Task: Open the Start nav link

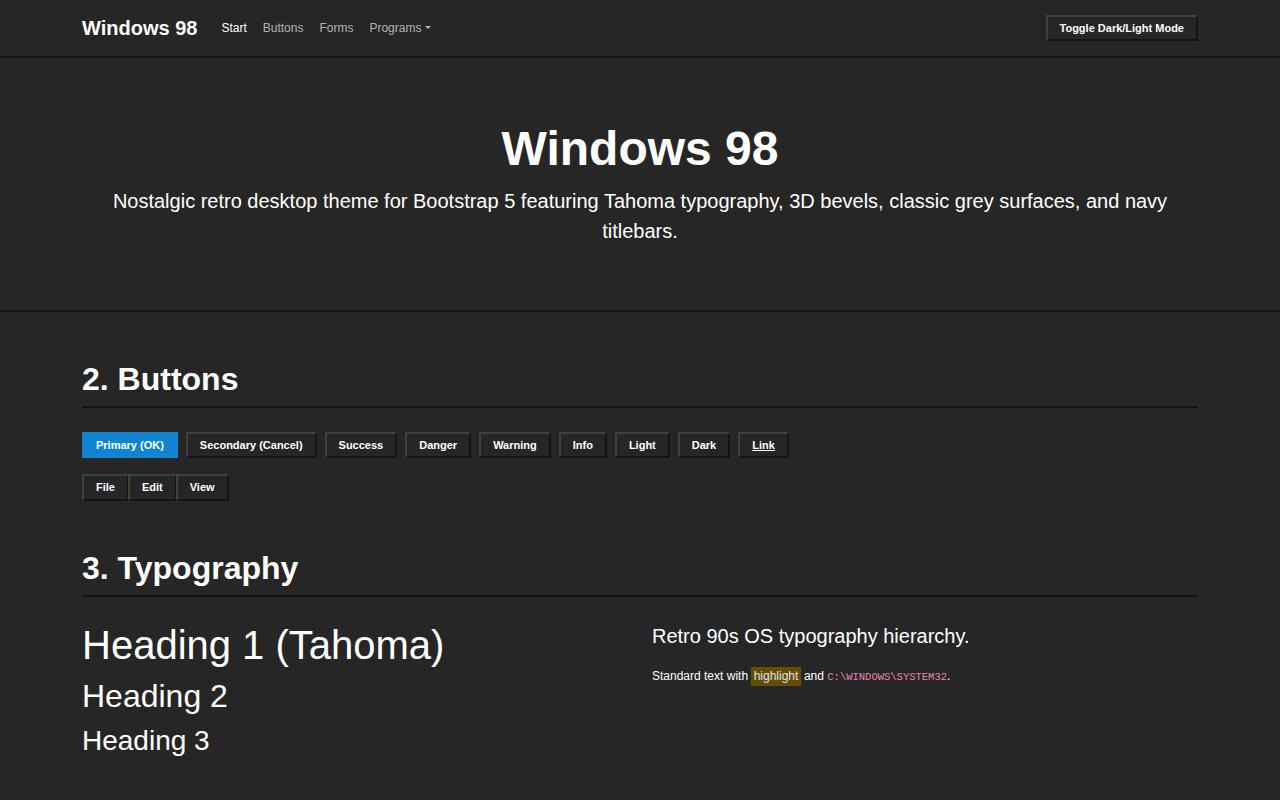Action: [x=234, y=28]
